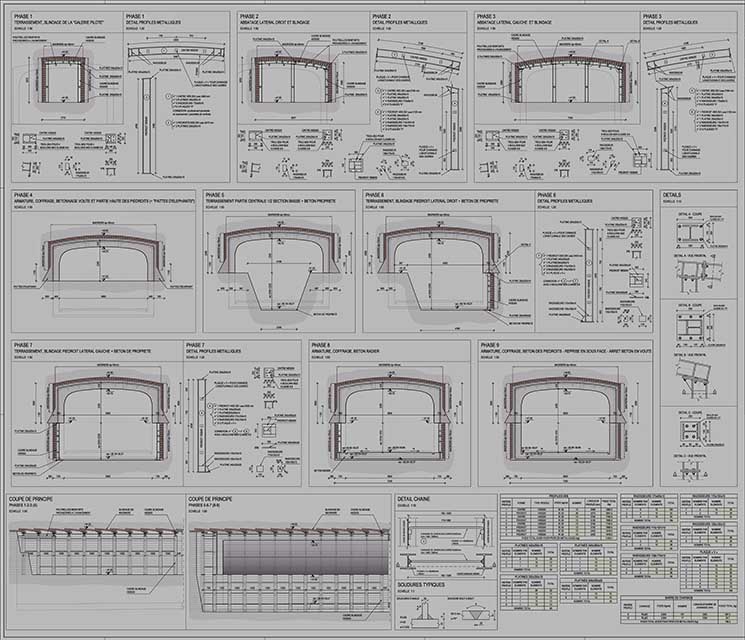Click the 'PHASE 2' Abbatage Lateral Droit title
This screenshot has width=745, height=640.
275,19
